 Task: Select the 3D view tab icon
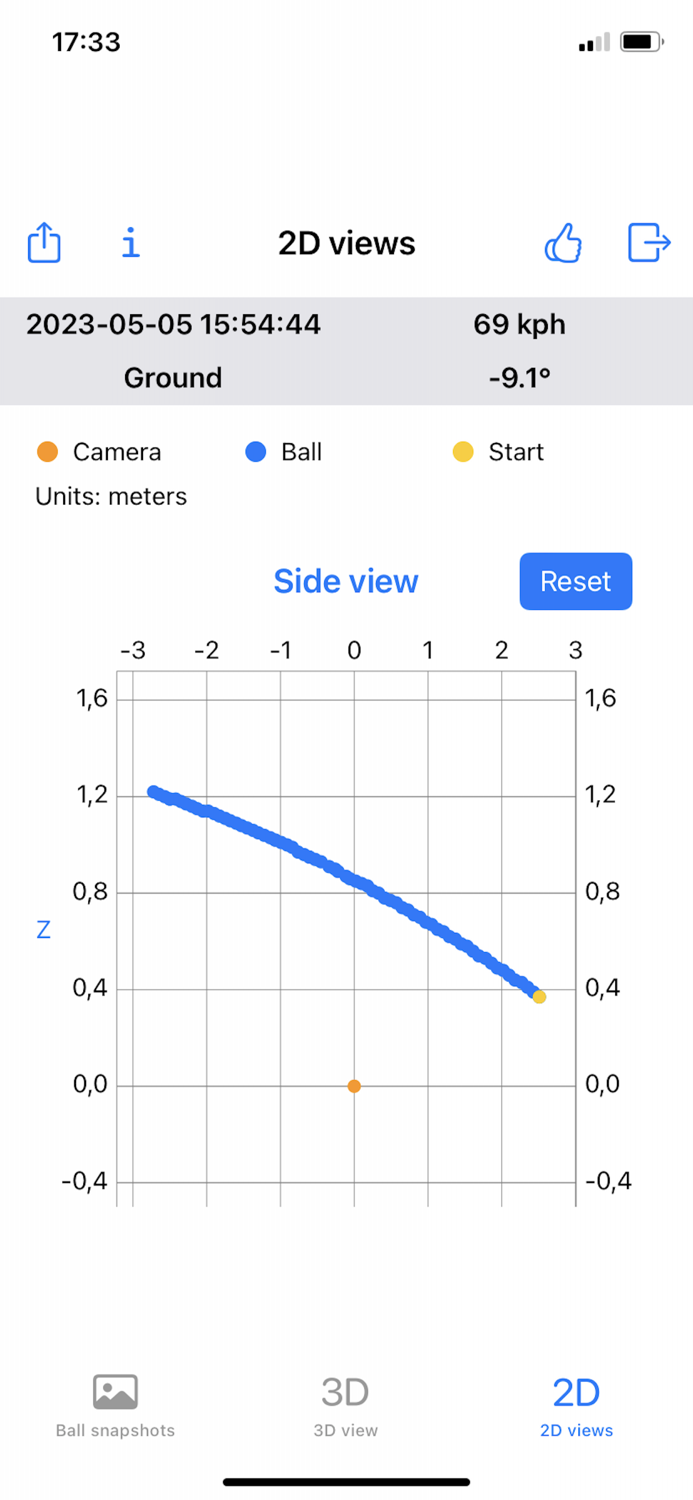(x=345, y=1390)
